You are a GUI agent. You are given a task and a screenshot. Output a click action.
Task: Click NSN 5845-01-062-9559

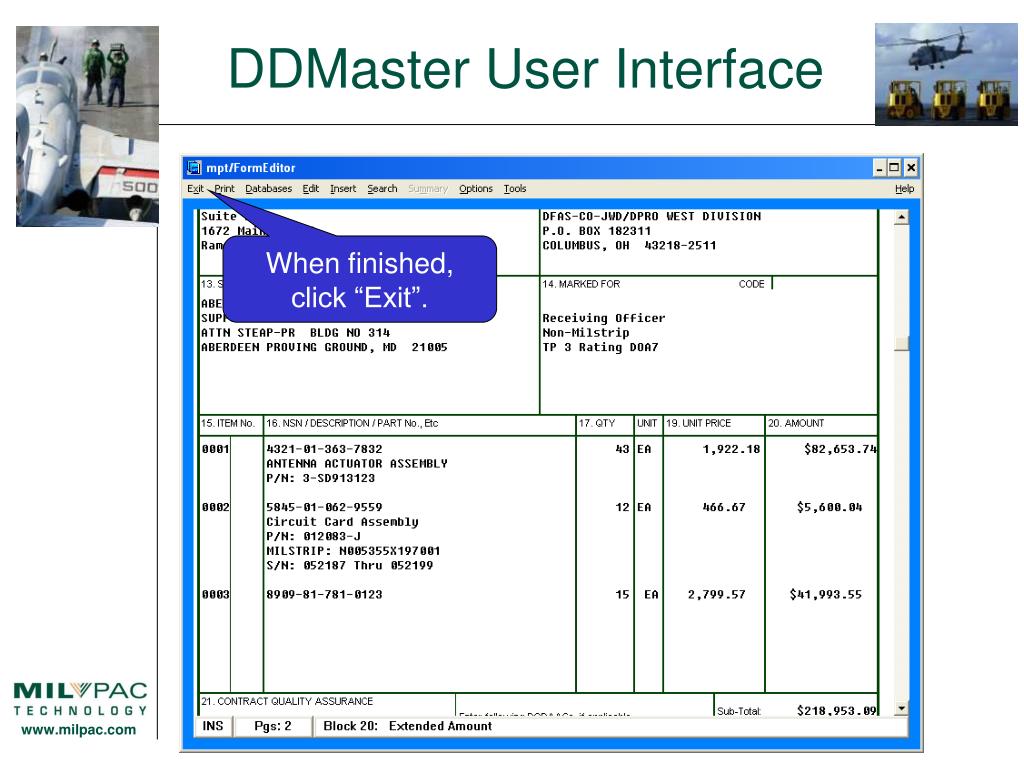point(325,507)
